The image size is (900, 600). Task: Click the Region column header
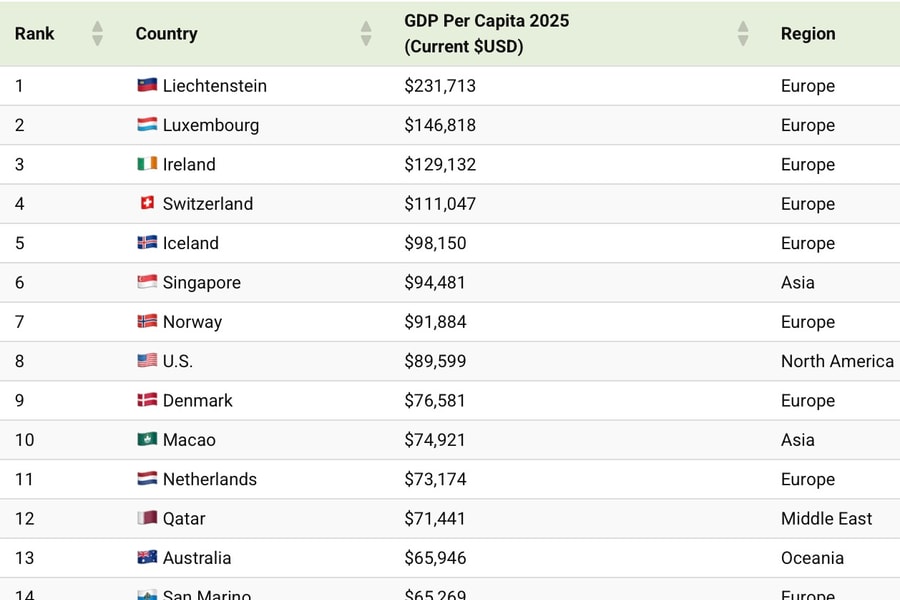(808, 34)
